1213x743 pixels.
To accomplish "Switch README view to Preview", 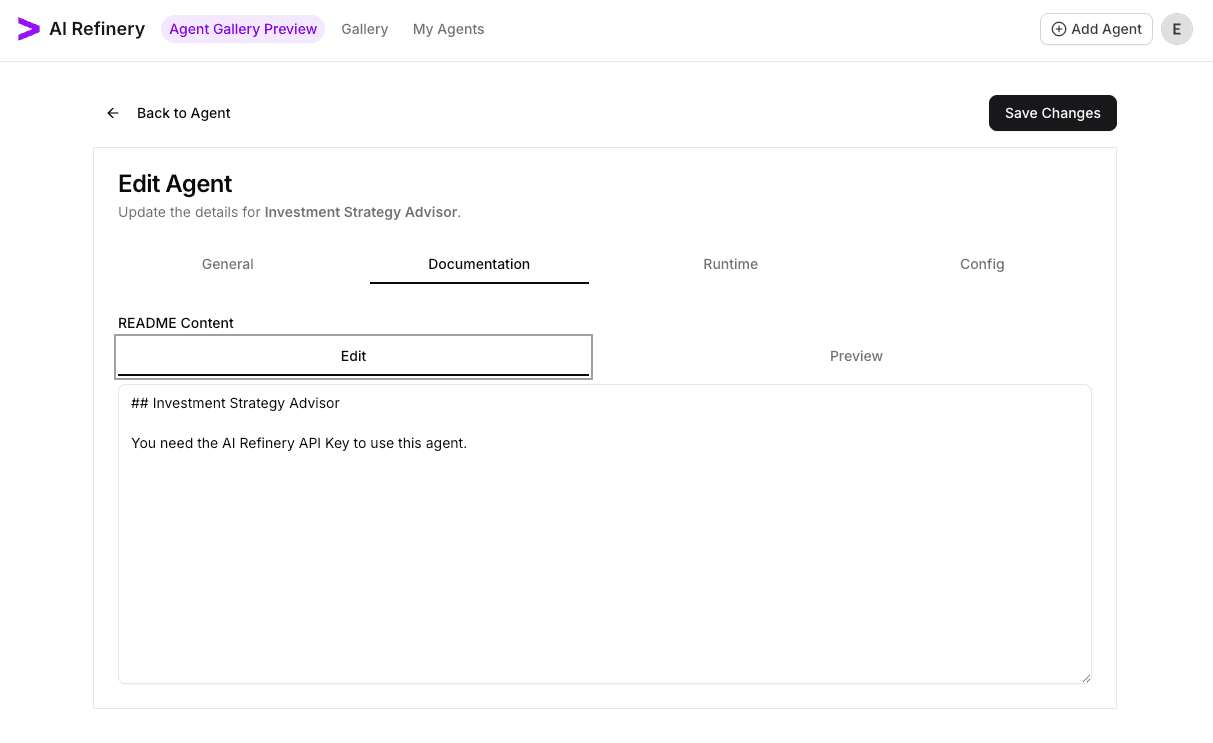I will pos(856,356).
